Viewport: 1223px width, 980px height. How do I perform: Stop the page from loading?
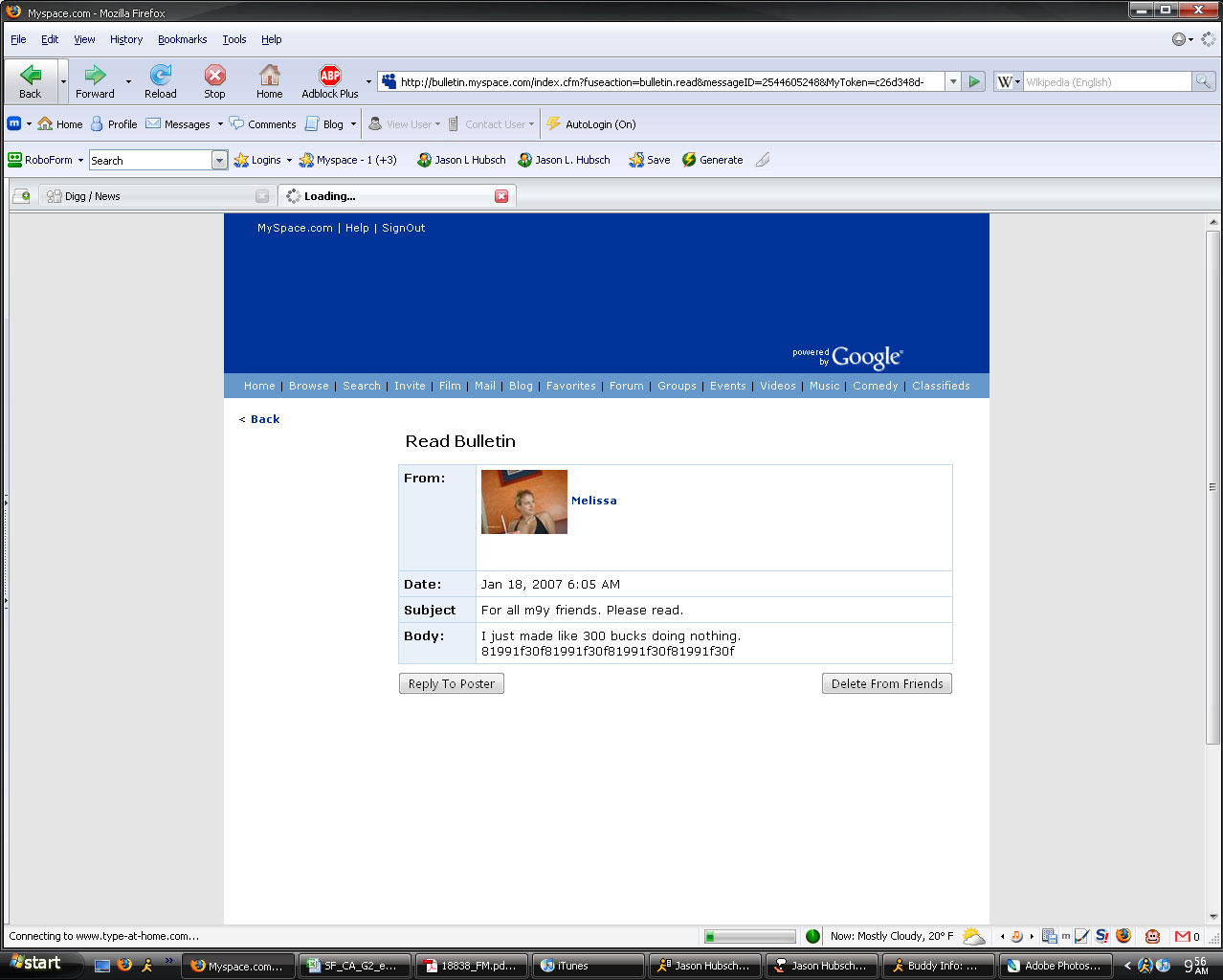coord(214,76)
